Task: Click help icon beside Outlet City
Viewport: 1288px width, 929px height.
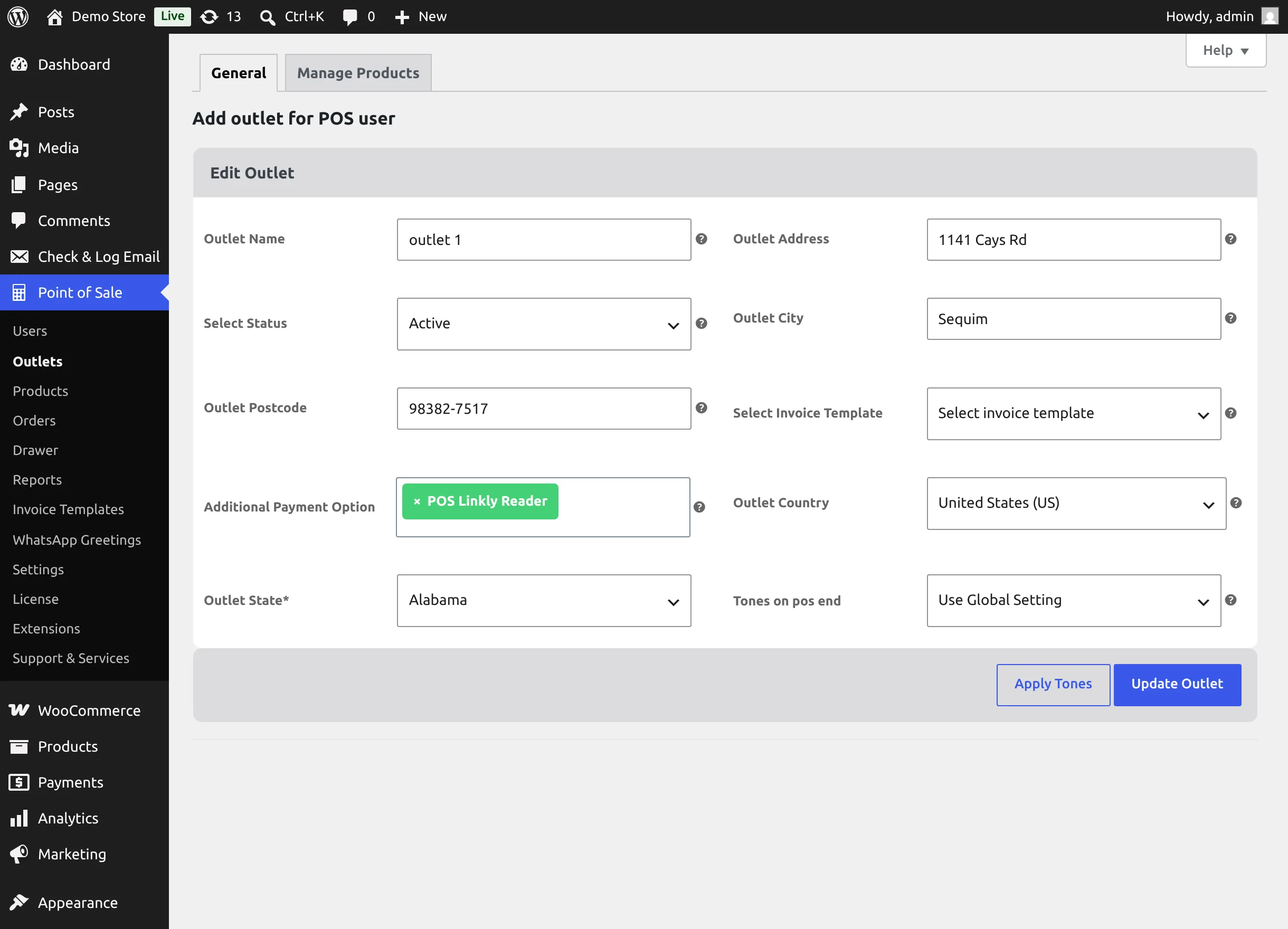Action: 1230,319
